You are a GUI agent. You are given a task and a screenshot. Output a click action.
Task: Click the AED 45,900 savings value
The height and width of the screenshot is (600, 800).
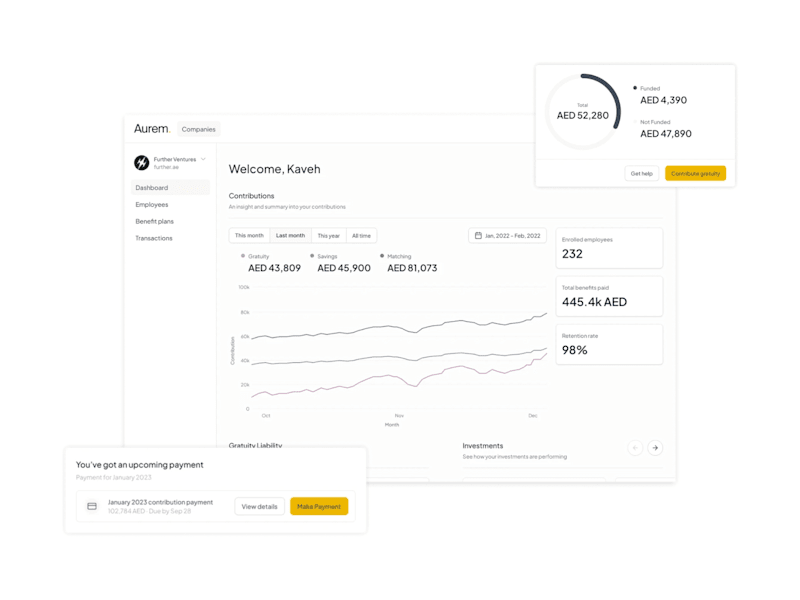344,268
